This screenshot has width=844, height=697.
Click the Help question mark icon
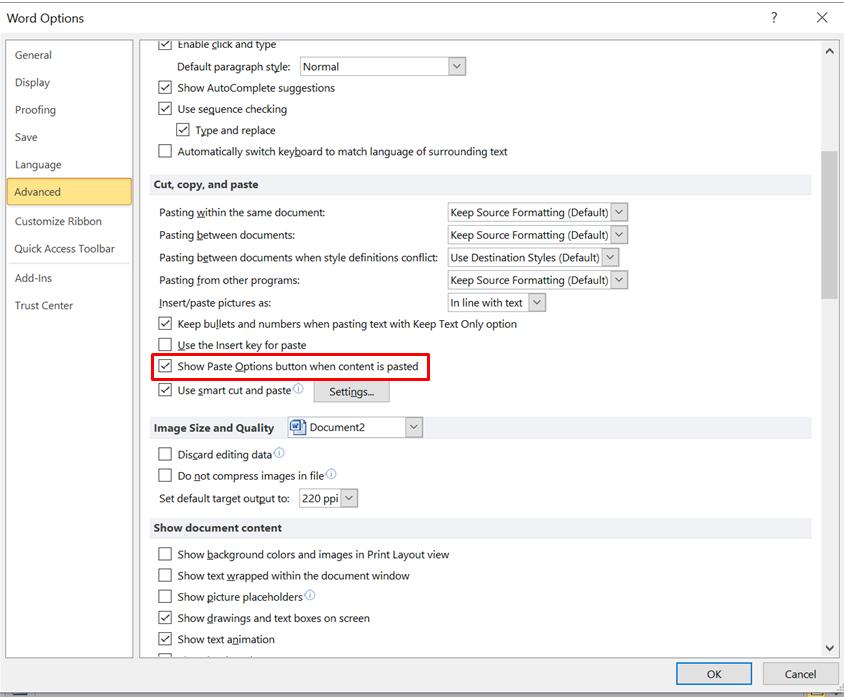(x=774, y=18)
